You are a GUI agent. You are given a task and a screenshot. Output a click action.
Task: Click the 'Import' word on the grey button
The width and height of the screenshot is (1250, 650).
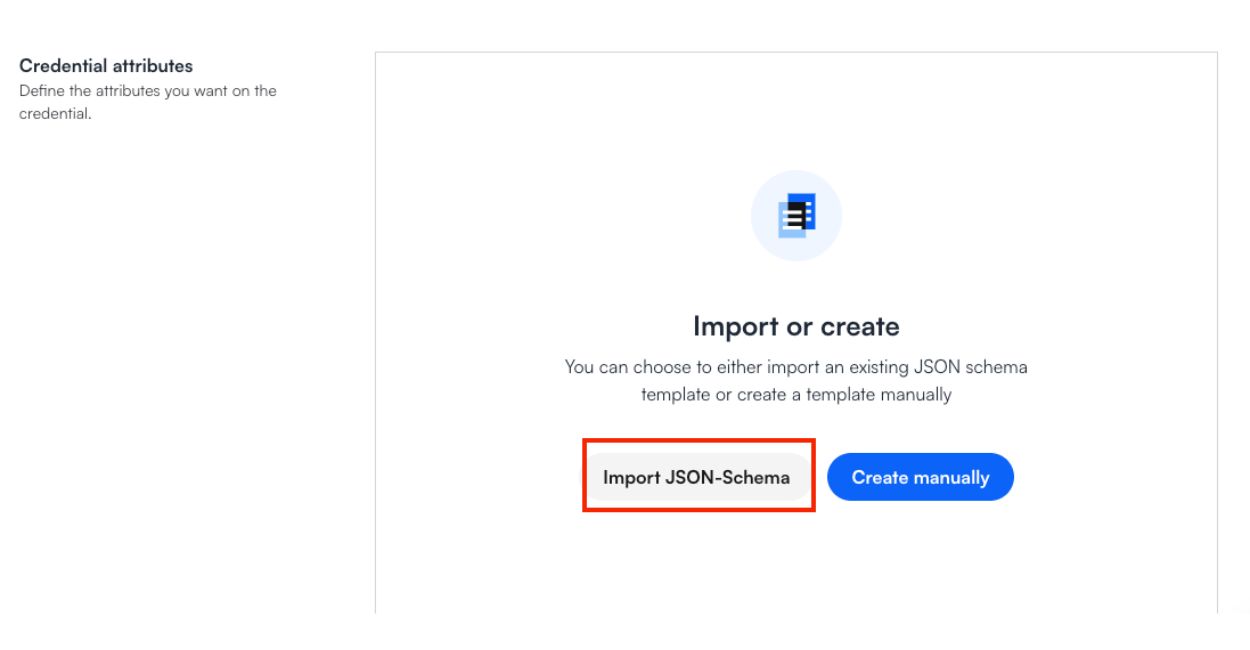630,477
